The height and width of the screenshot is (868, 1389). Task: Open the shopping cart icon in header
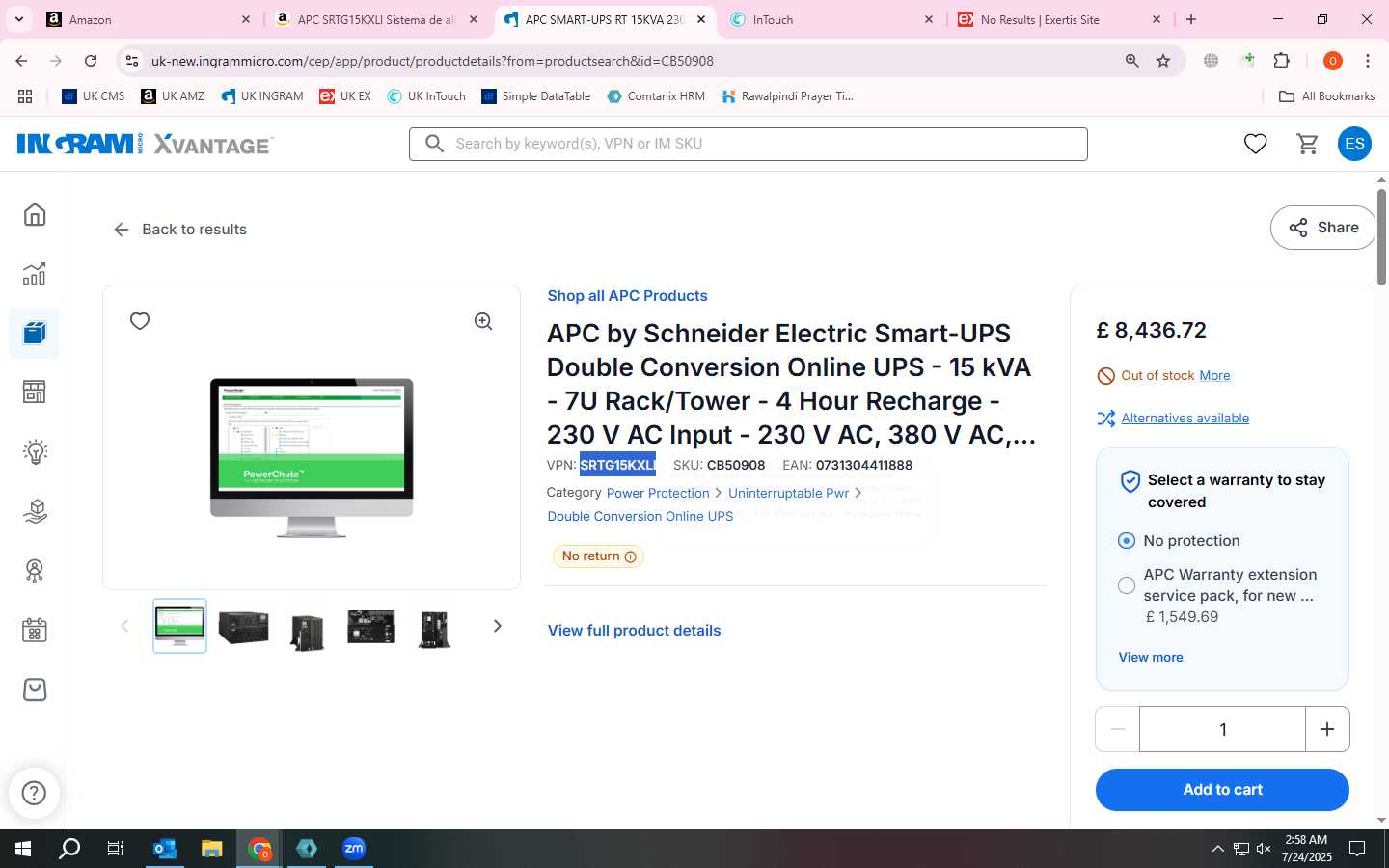coord(1308,144)
